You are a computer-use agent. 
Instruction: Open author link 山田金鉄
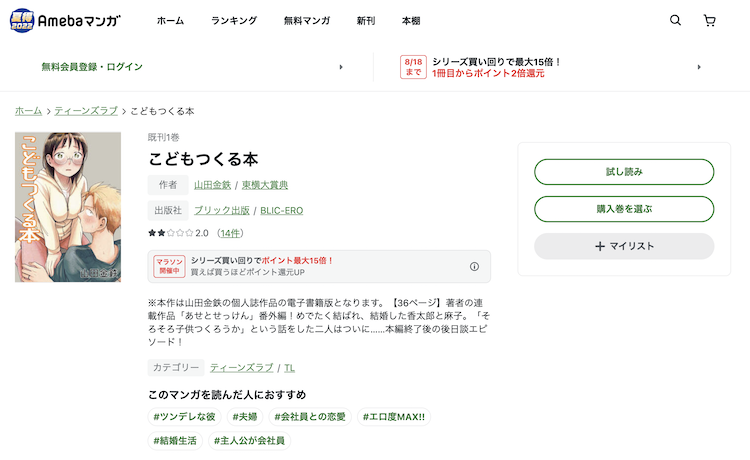(212, 185)
